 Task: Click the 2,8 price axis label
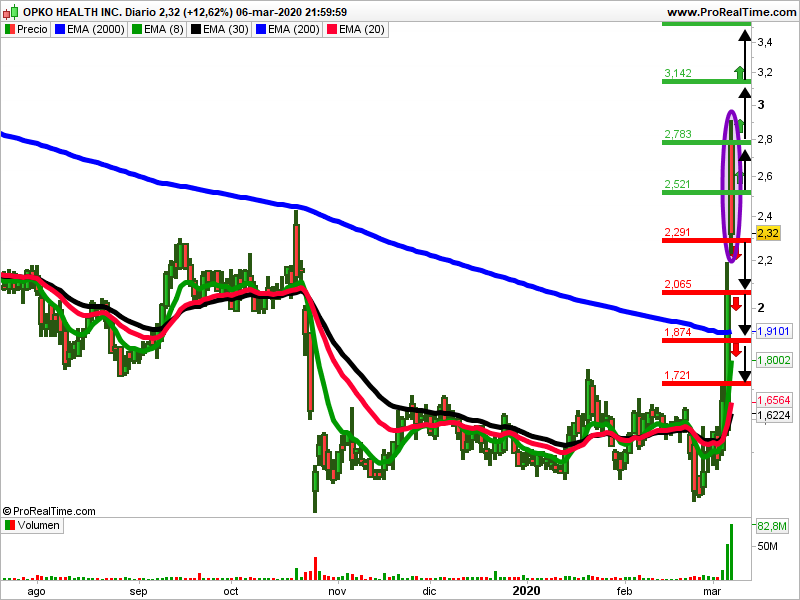tap(764, 139)
